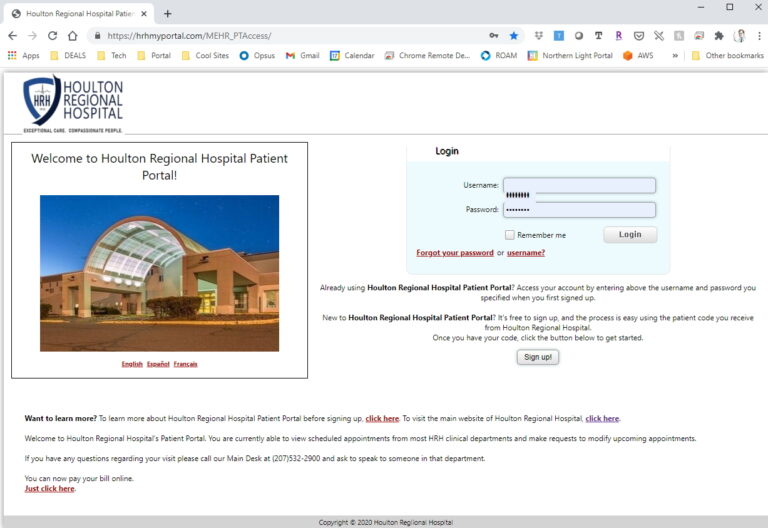Expand the hidden bookmarks overflow chevron
Viewport: 768px width, 528px height.
(x=675, y=56)
